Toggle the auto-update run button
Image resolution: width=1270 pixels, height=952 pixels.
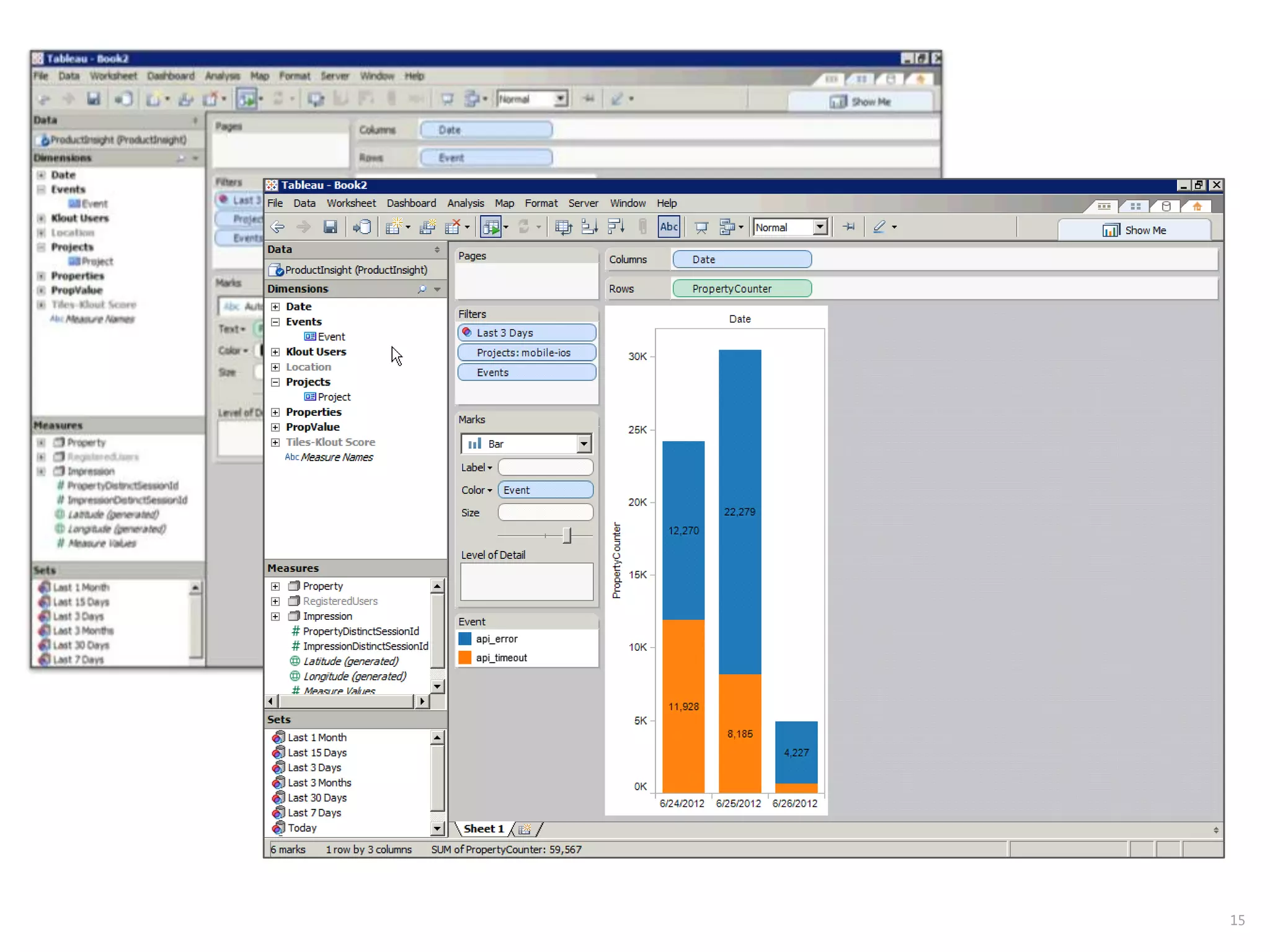pos(491,227)
